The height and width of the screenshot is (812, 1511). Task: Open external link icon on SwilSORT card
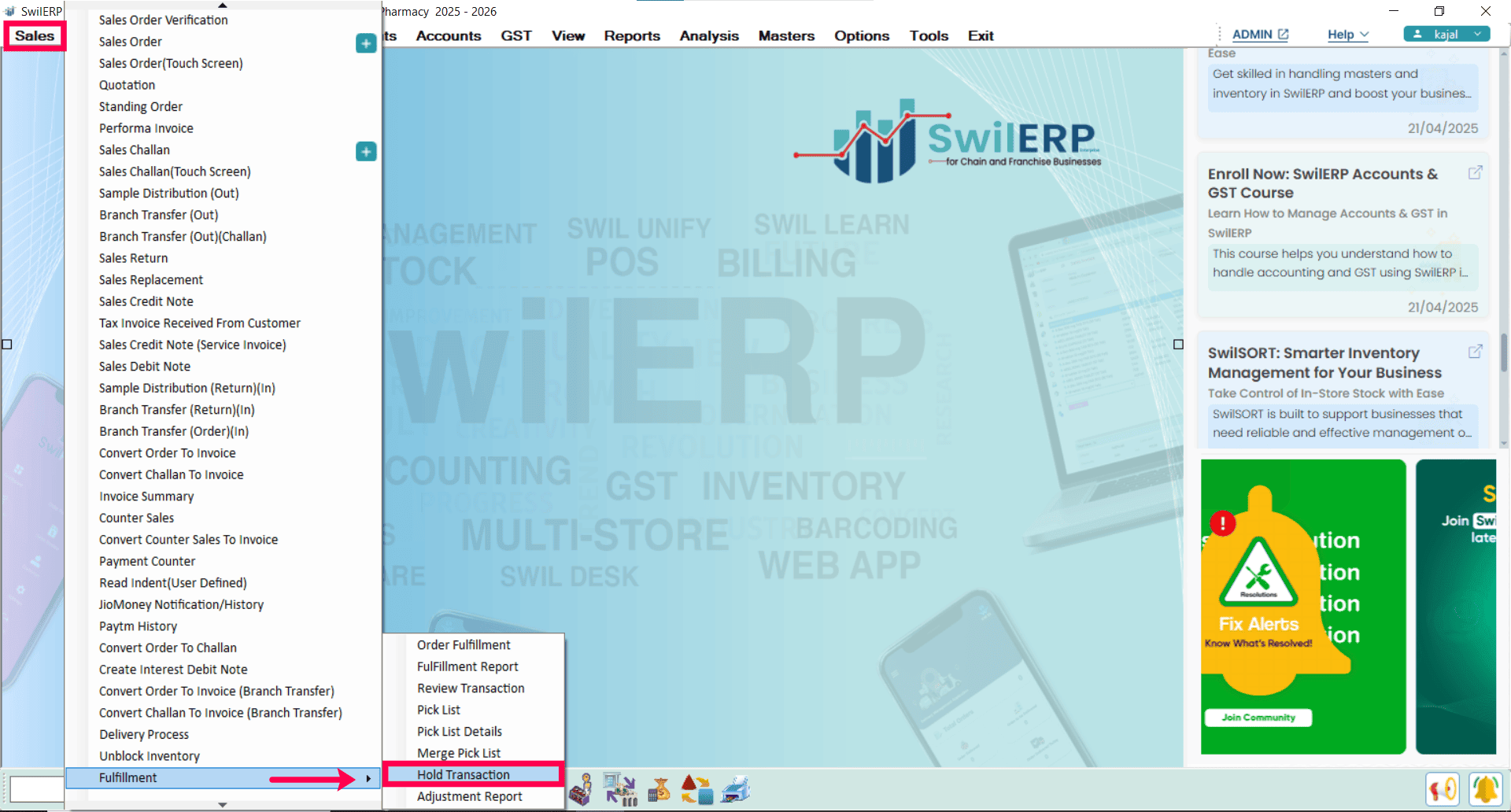point(1476,351)
